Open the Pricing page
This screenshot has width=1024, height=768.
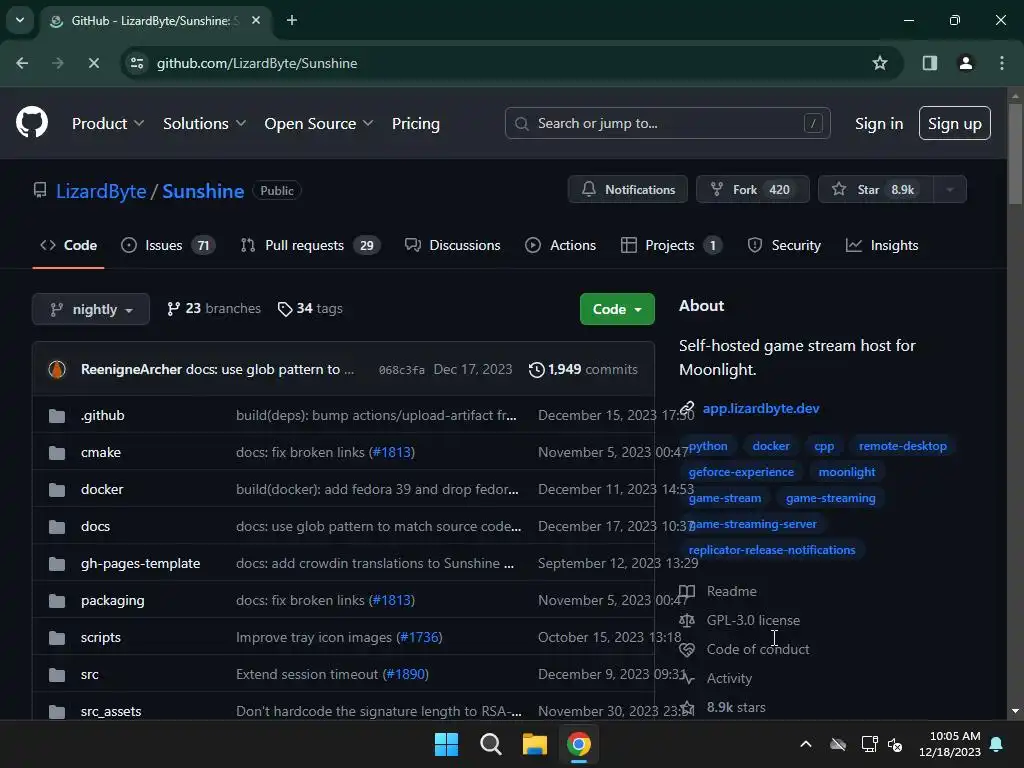point(415,123)
